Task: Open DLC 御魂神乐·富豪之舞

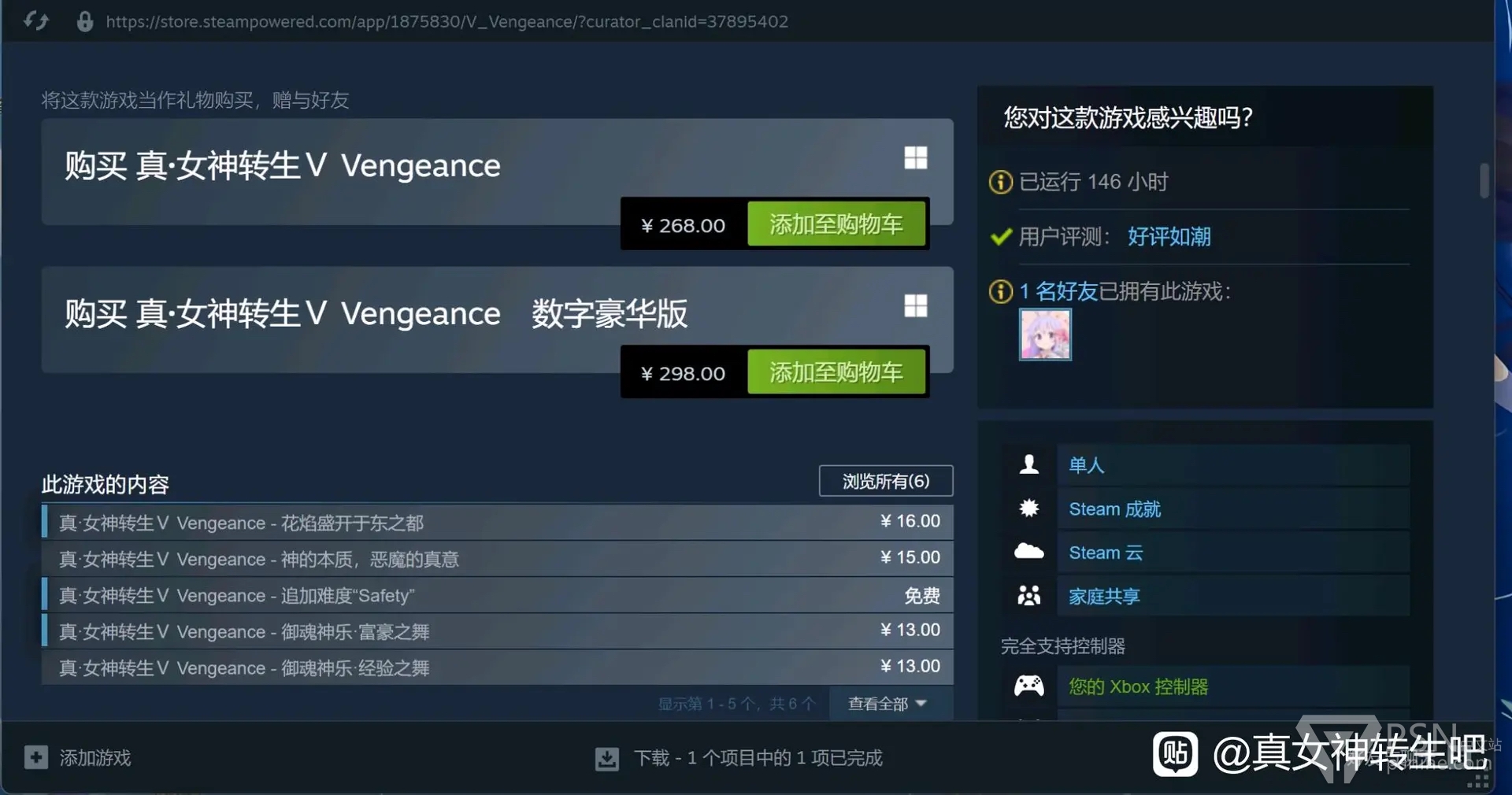Action: pyautogui.click(x=497, y=631)
